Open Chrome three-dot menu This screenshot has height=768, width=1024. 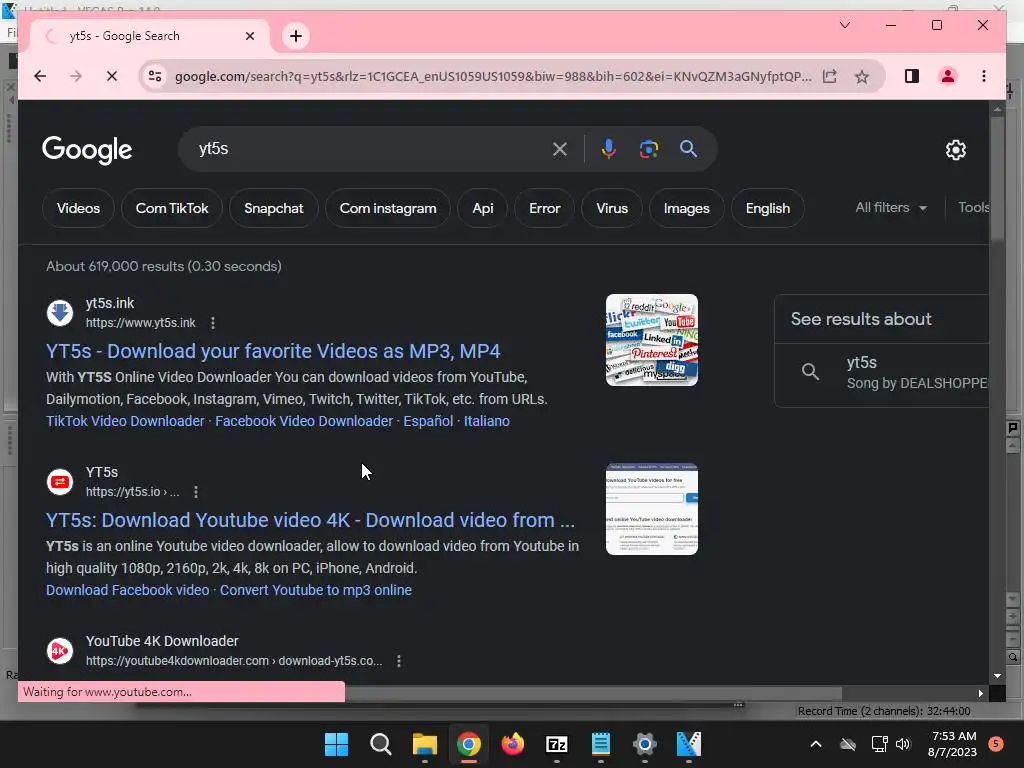pyautogui.click(x=984, y=76)
